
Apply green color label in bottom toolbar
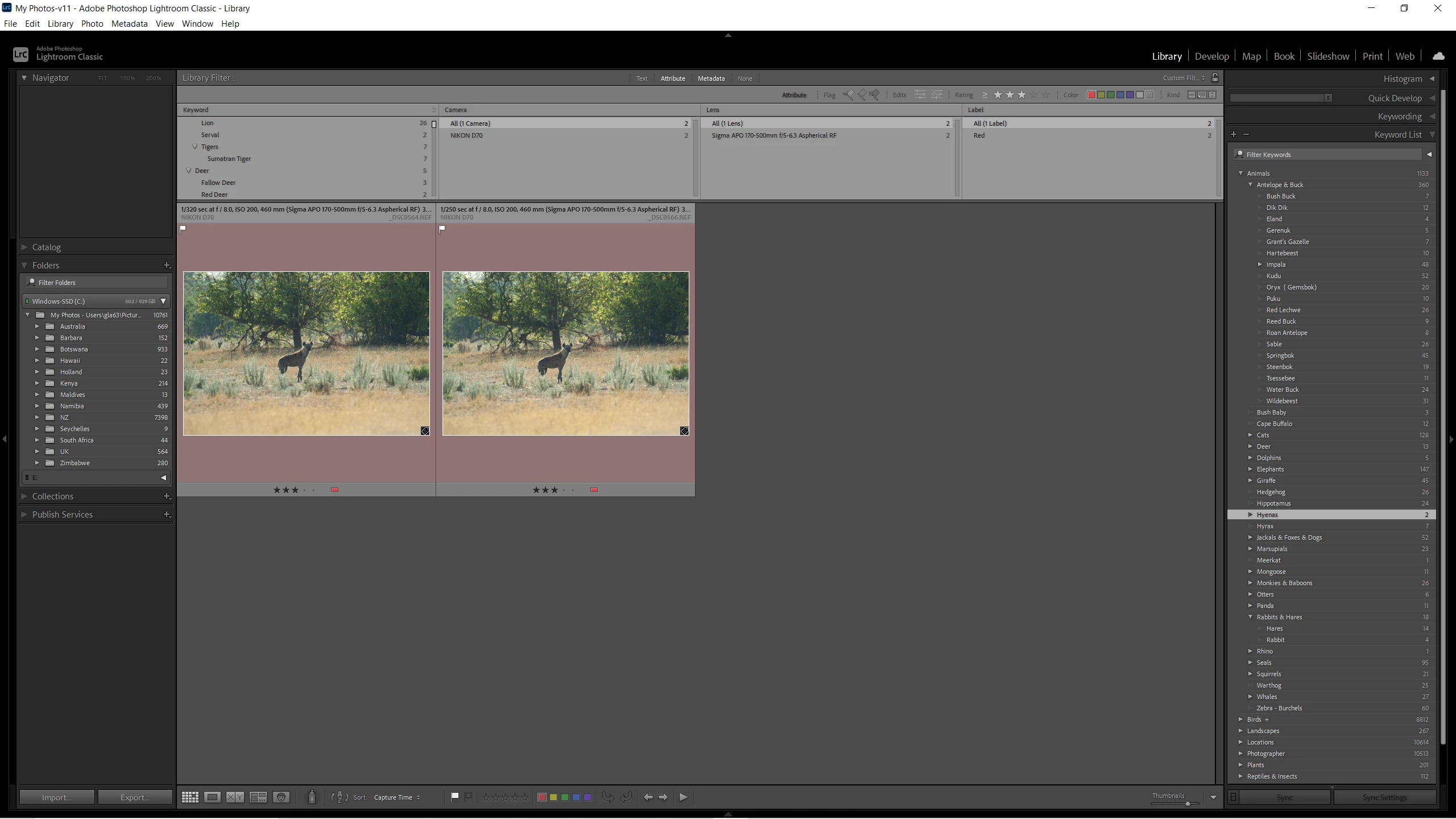pyautogui.click(x=565, y=797)
